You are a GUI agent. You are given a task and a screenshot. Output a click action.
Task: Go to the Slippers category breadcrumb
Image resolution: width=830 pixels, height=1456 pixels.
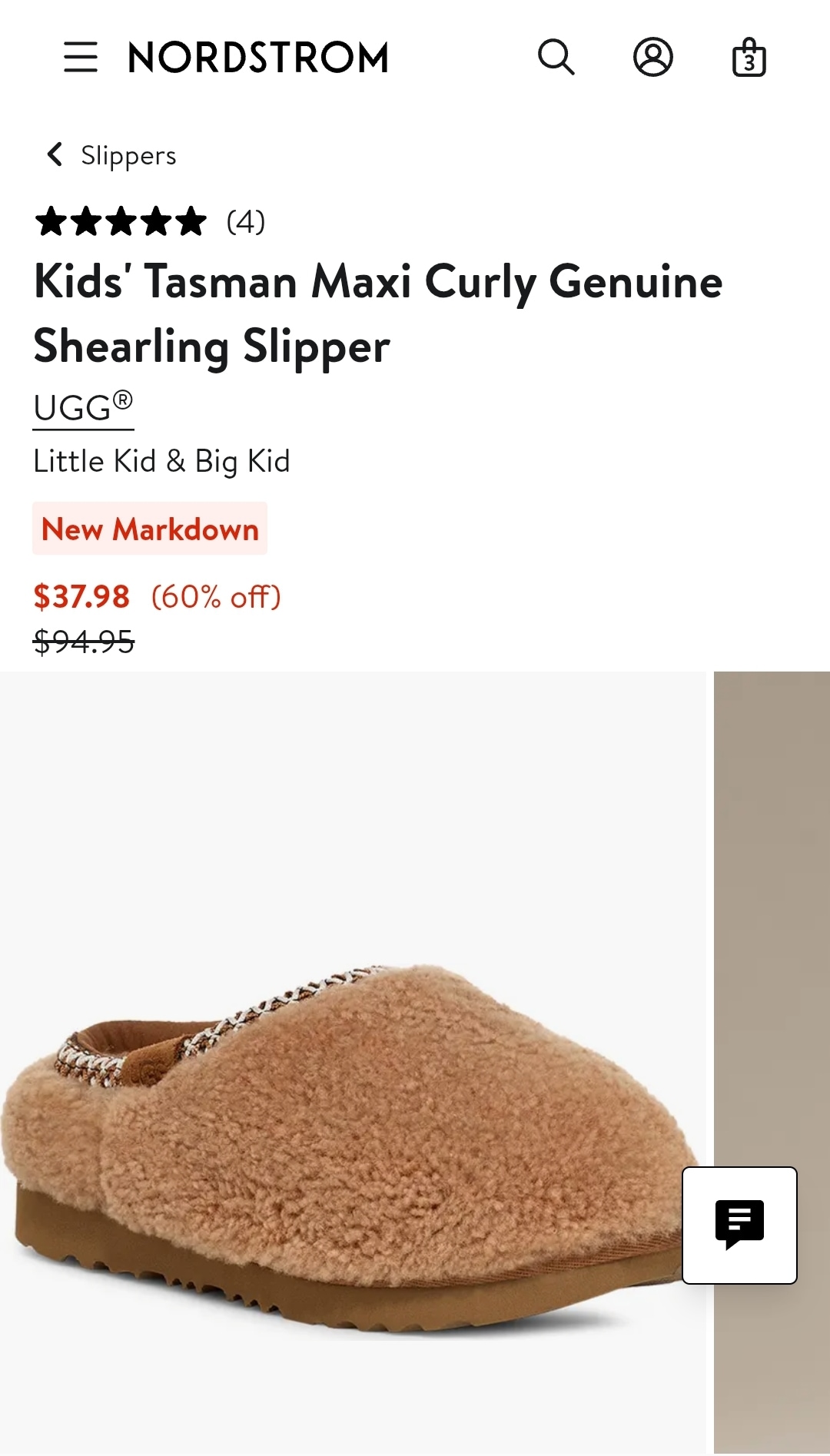(128, 155)
